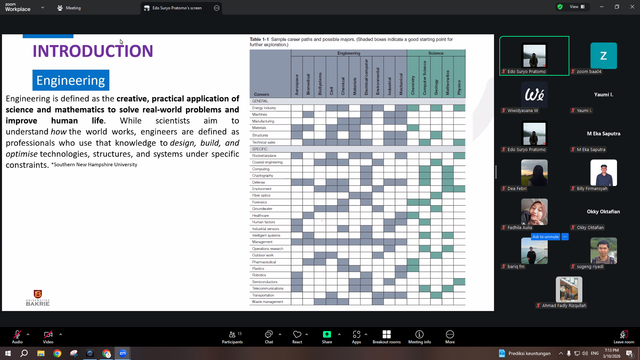Select Ahmad Fadly Rizqullah participant tile
Screen dimensions: 640x360
click(x=569, y=290)
